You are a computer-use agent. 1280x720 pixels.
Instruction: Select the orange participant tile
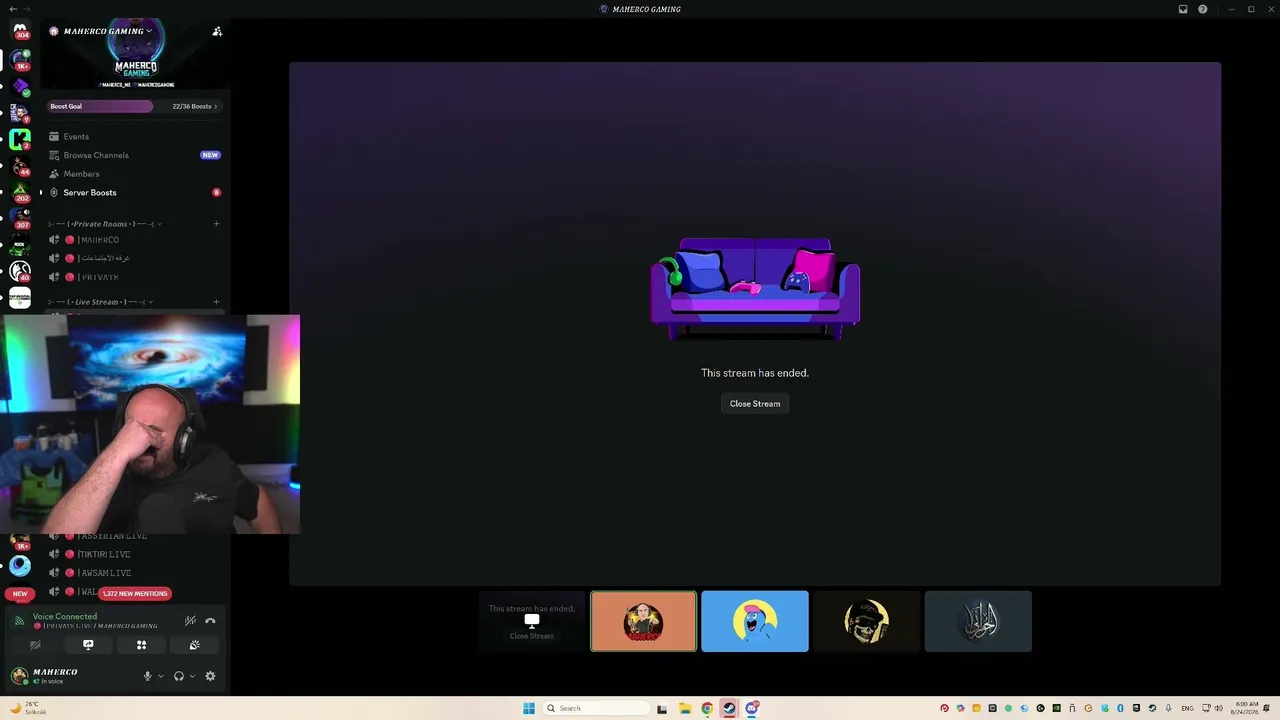643,621
